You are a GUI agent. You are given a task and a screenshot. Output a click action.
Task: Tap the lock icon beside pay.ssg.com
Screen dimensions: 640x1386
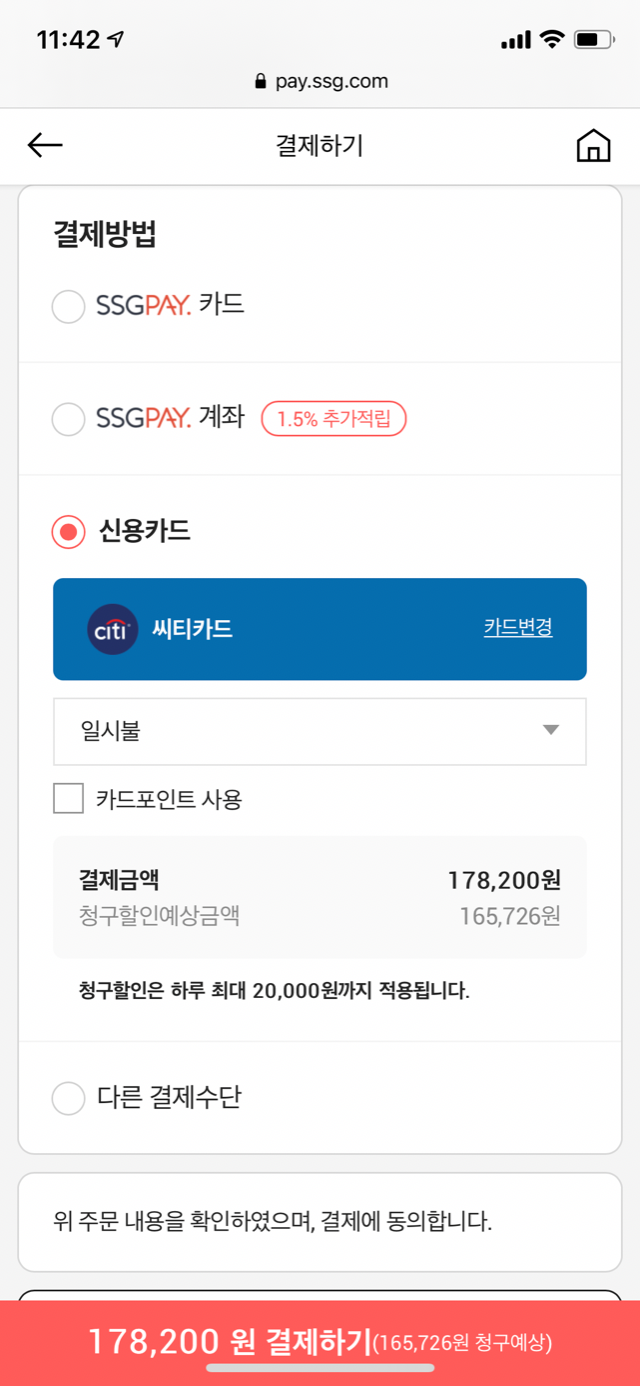point(262,82)
